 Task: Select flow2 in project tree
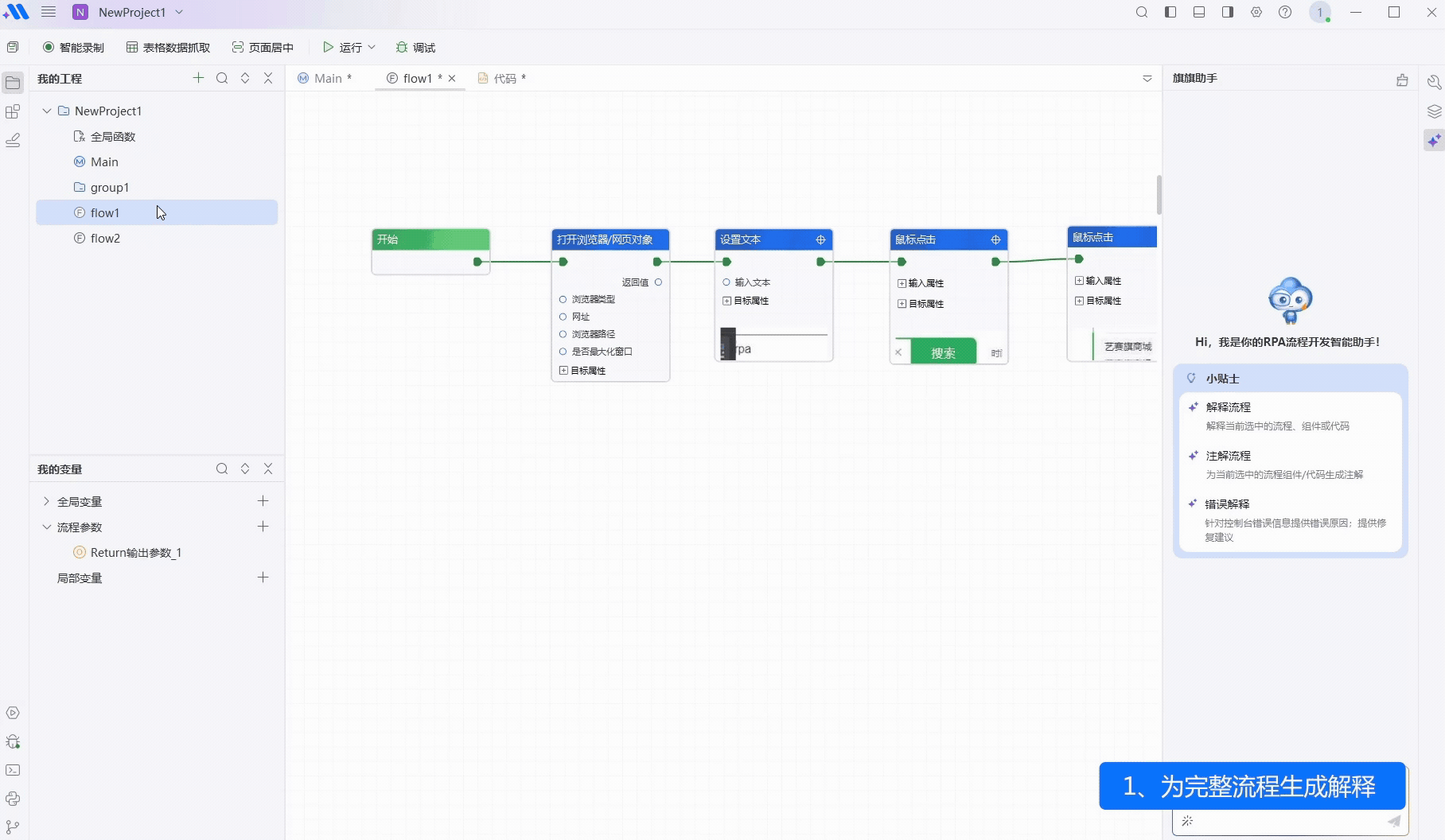(x=105, y=239)
